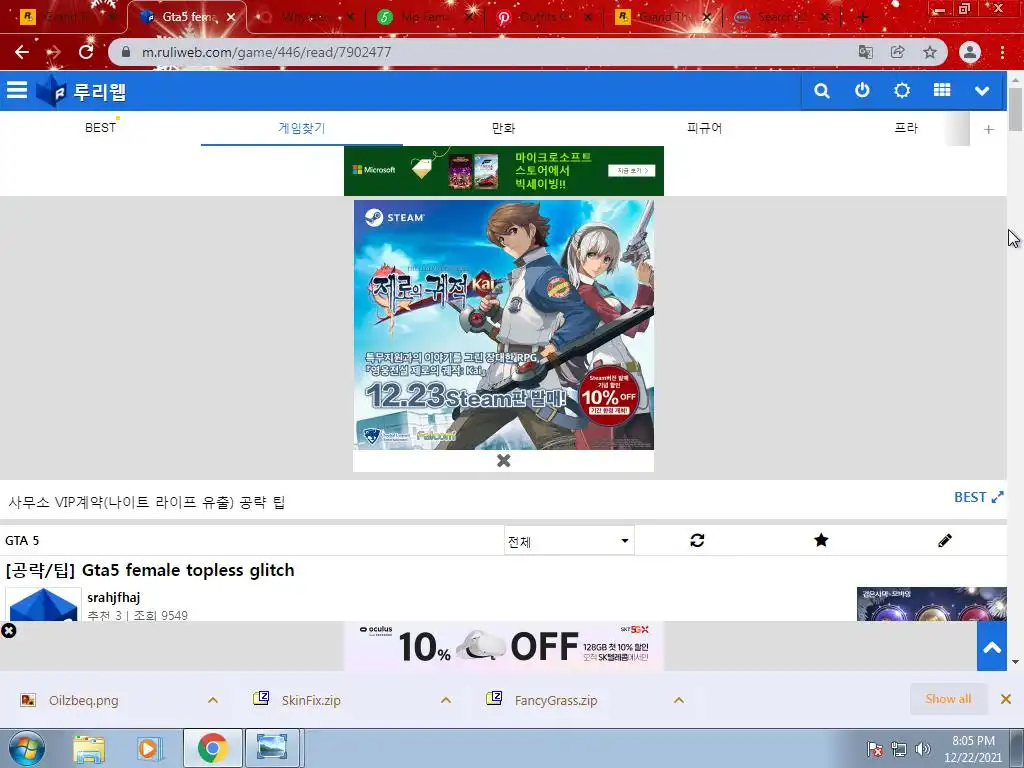Click the address bar URL

(x=266, y=52)
